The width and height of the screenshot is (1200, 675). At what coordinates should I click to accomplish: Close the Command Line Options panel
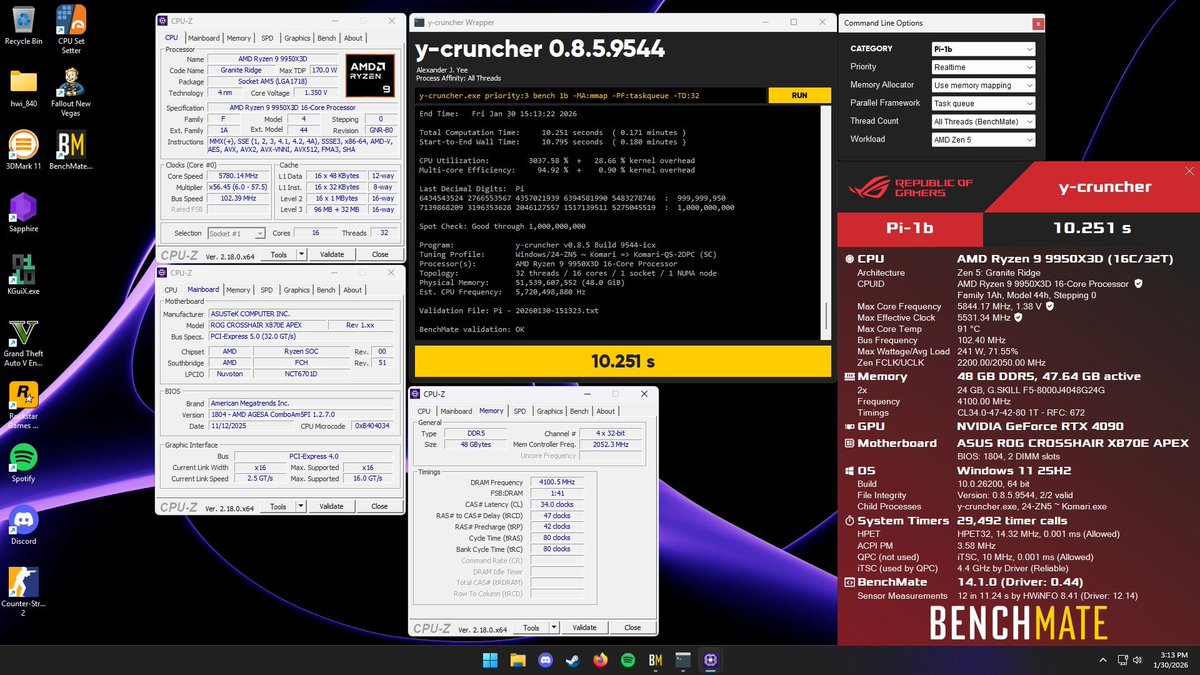1038,23
